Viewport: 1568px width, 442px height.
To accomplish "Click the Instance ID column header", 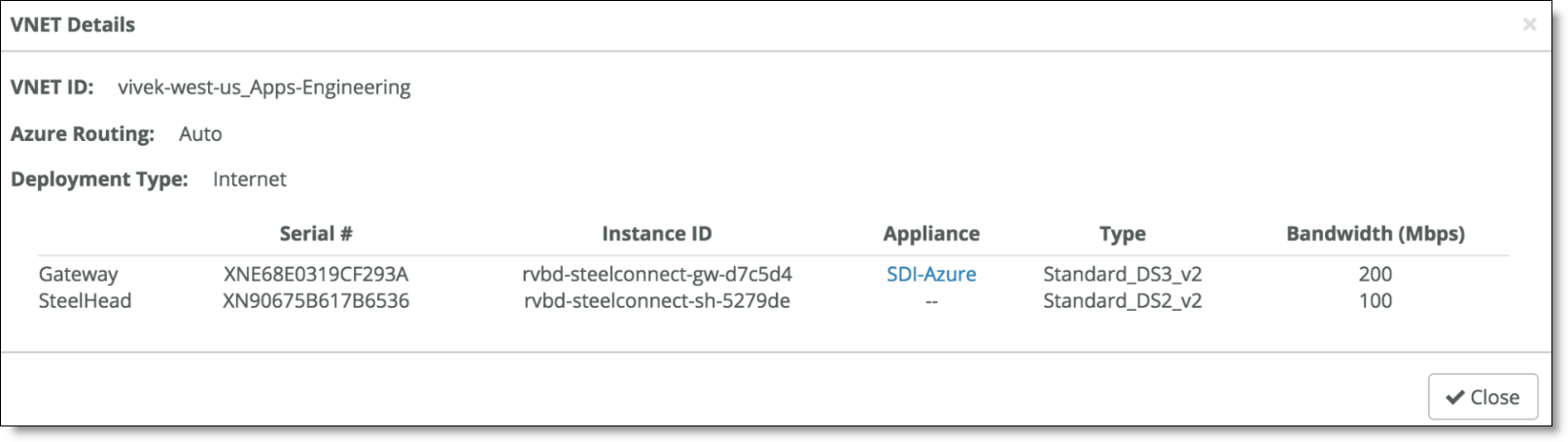I will [x=657, y=233].
